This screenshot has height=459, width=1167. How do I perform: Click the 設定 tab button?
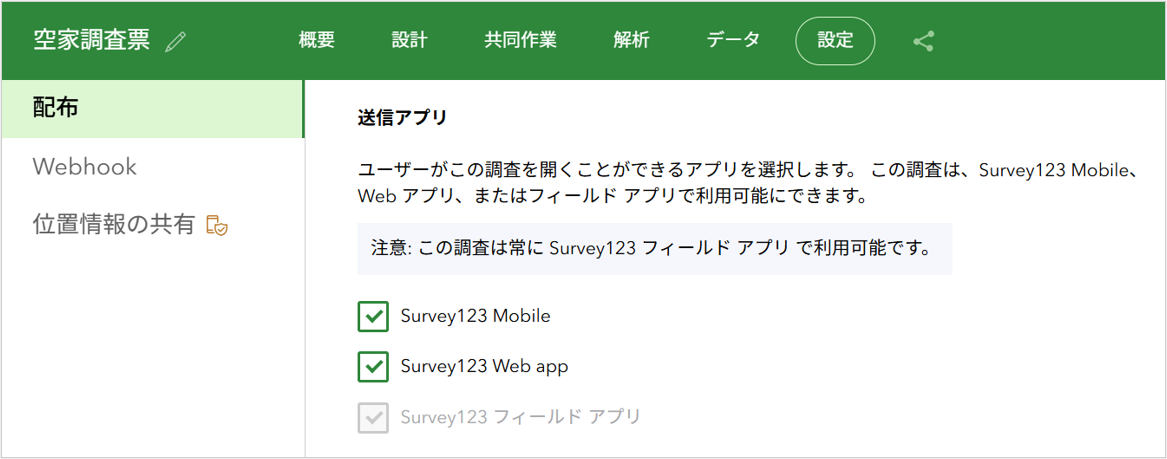pos(835,41)
